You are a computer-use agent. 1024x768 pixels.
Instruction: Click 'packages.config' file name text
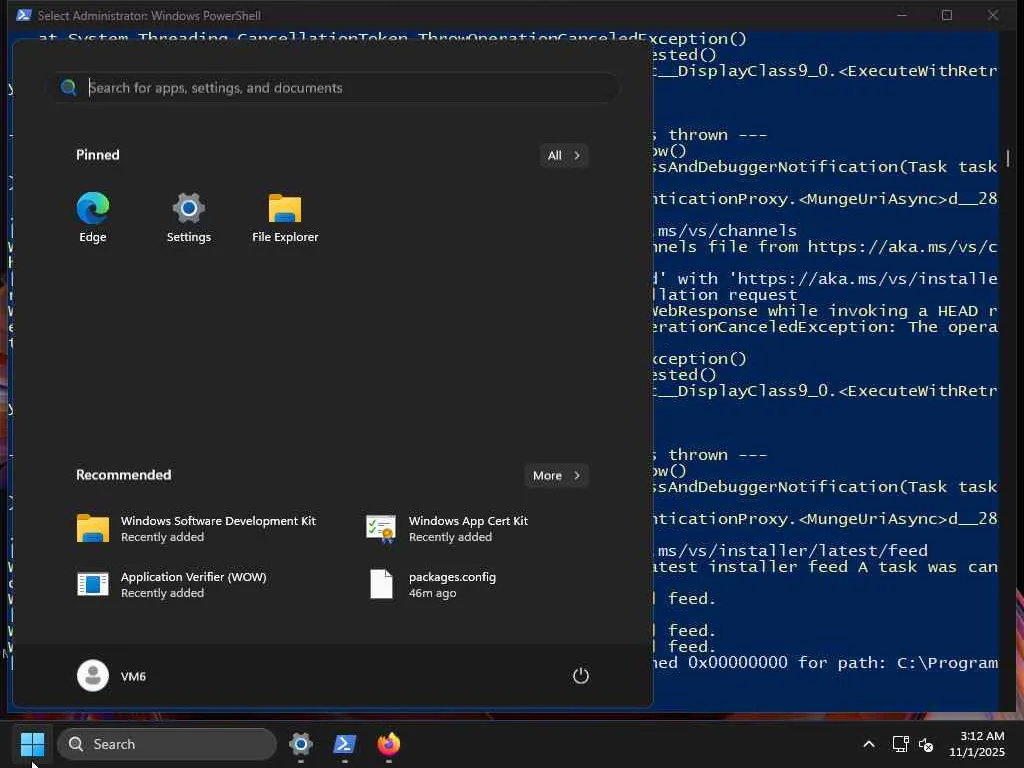453,577
